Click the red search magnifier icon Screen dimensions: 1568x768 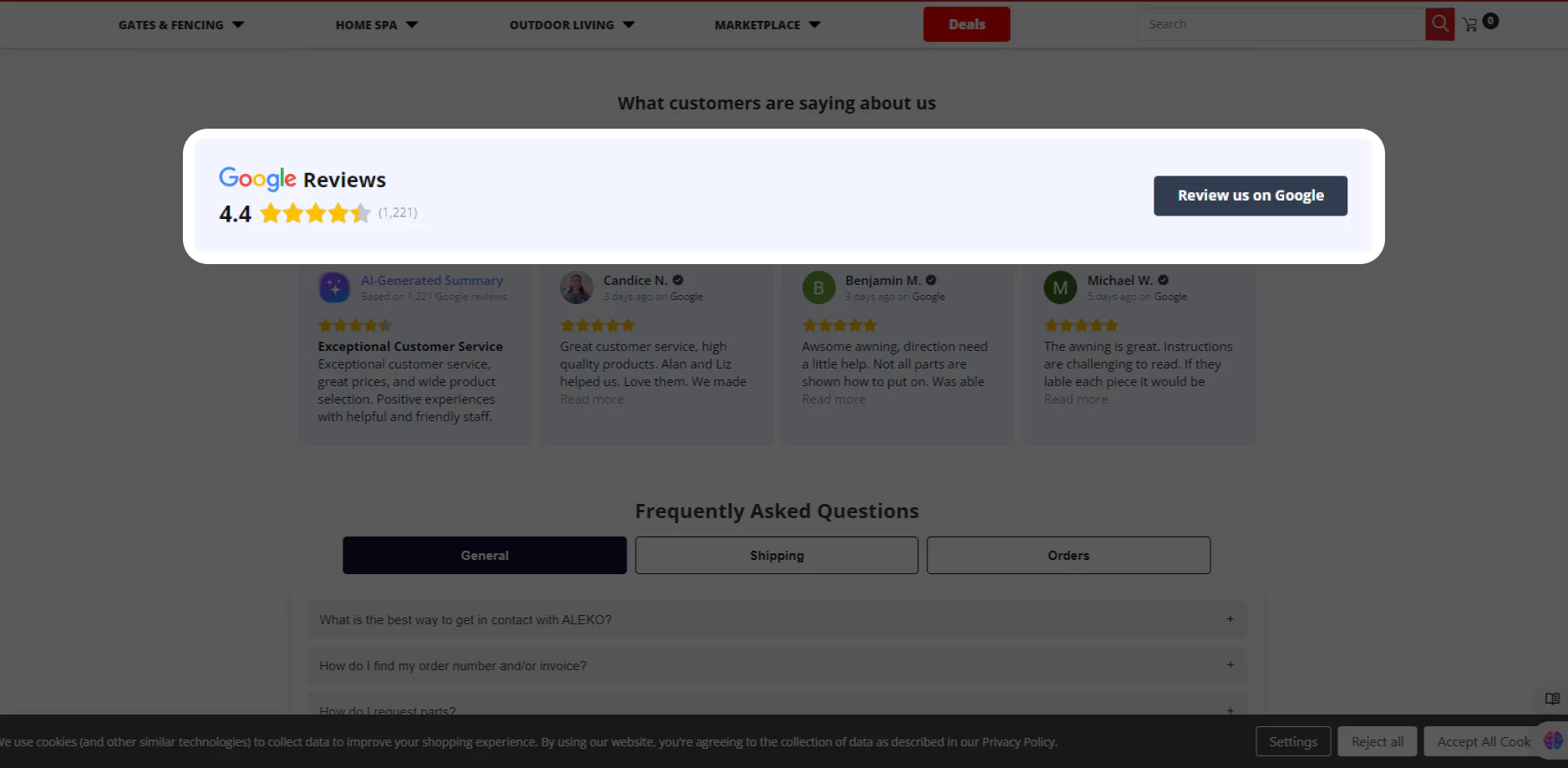coord(1439,24)
